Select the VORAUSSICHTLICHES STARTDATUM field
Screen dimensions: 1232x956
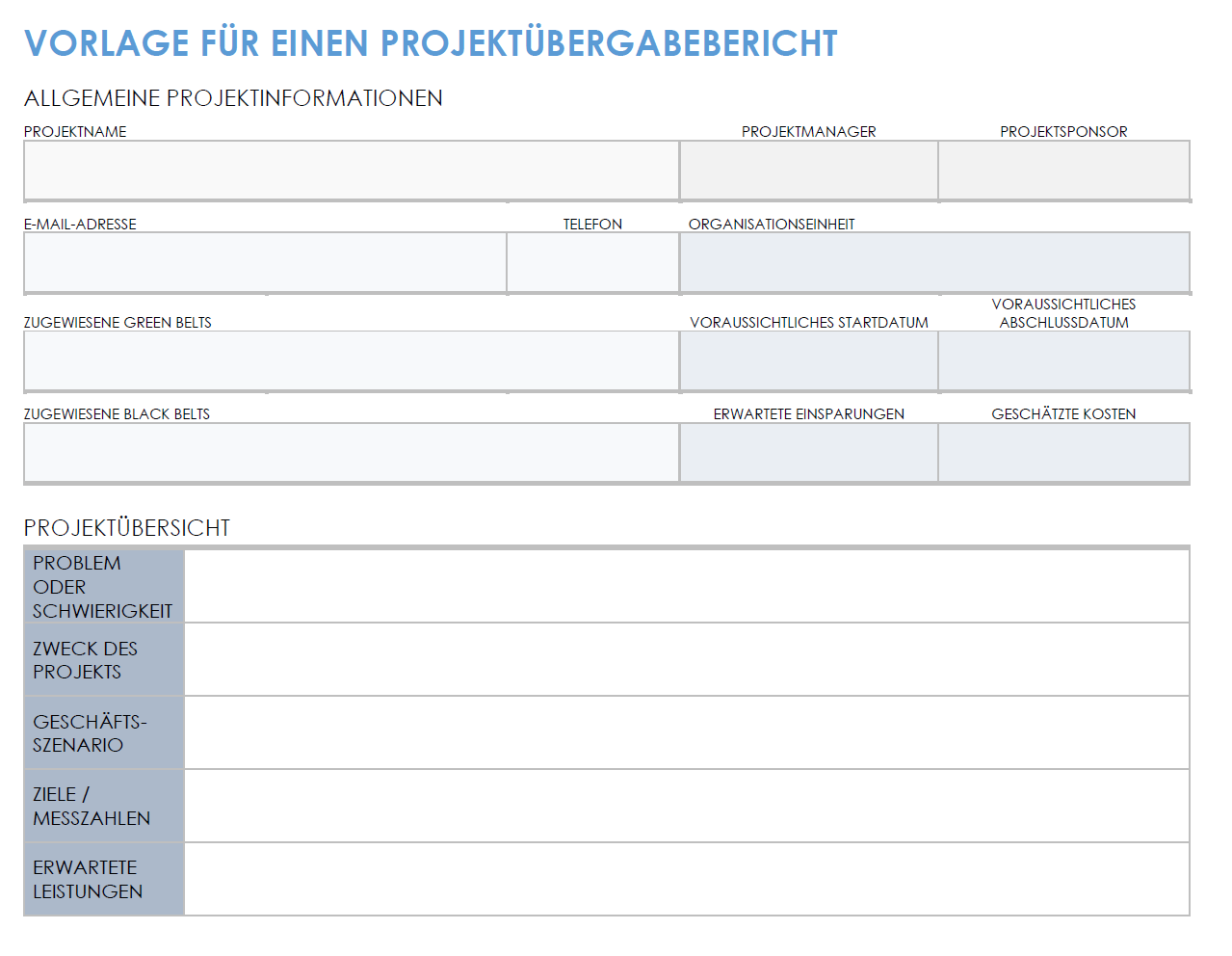(808, 360)
